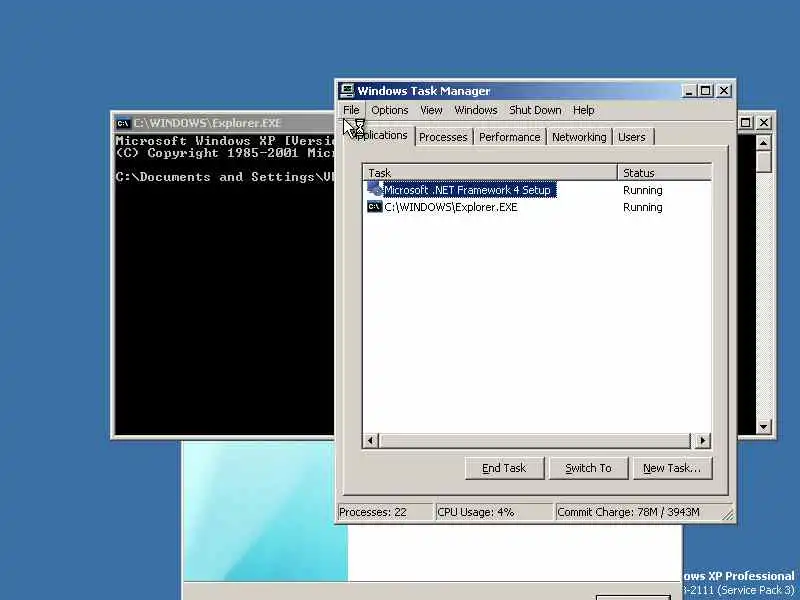Click the Commit Charge status entry
800x600 pixels.
(638, 512)
